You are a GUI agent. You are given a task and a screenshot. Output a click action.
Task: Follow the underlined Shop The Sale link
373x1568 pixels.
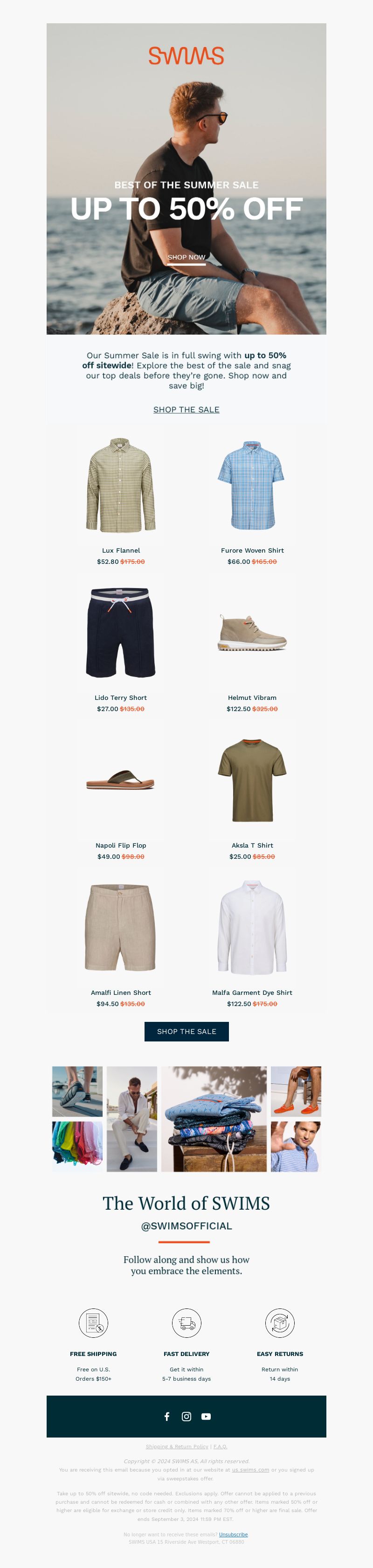coord(186,410)
